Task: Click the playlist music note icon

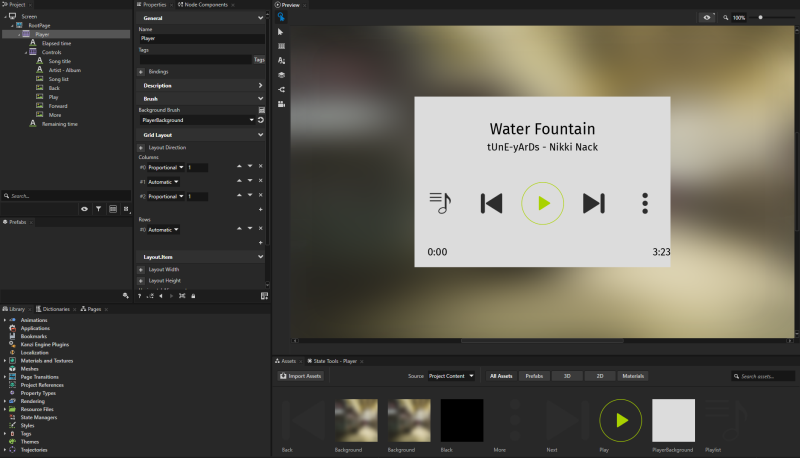Action: tap(440, 203)
